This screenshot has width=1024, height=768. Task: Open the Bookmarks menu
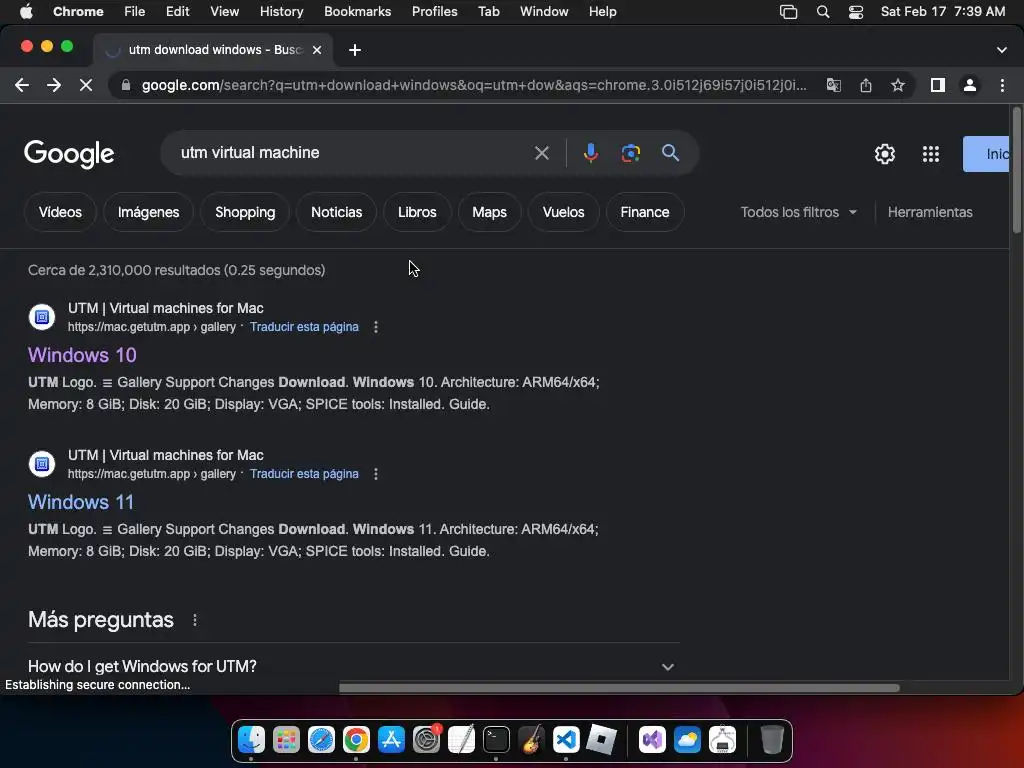(x=357, y=12)
